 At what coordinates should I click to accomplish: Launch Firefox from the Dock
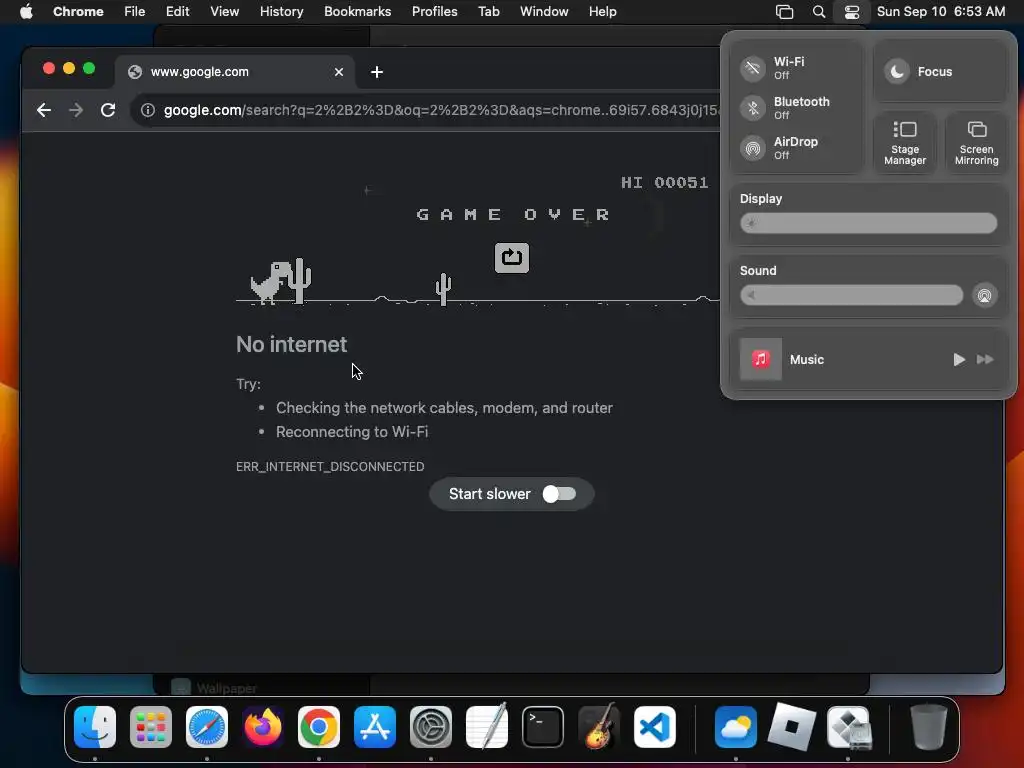point(263,727)
